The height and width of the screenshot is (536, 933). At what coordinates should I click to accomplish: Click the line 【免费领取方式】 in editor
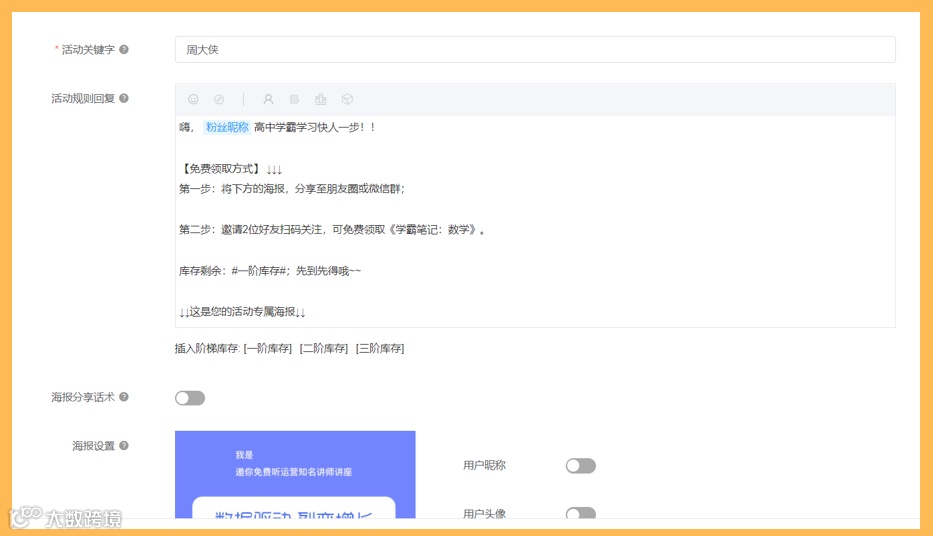pos(231,169)
